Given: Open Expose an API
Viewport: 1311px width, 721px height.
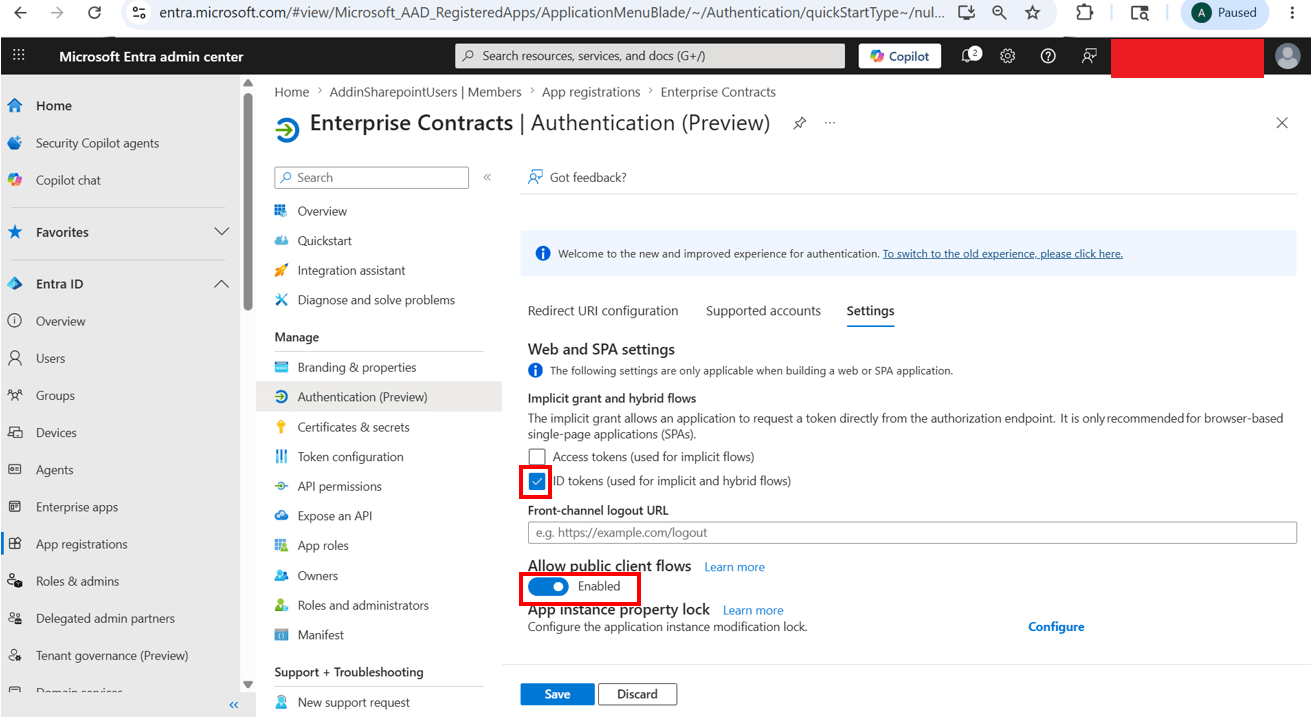Looking at the screenshot, I should click(x=334, y=516).
